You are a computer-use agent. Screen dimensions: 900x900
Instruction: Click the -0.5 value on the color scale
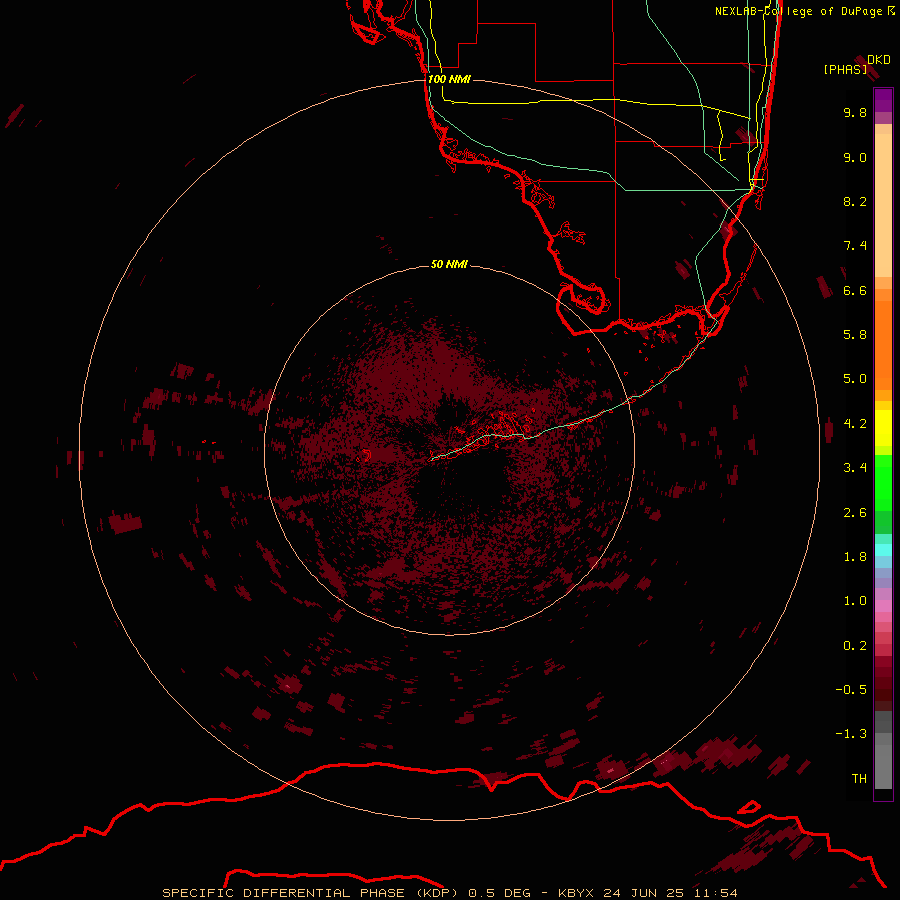(x=851, y=690)
